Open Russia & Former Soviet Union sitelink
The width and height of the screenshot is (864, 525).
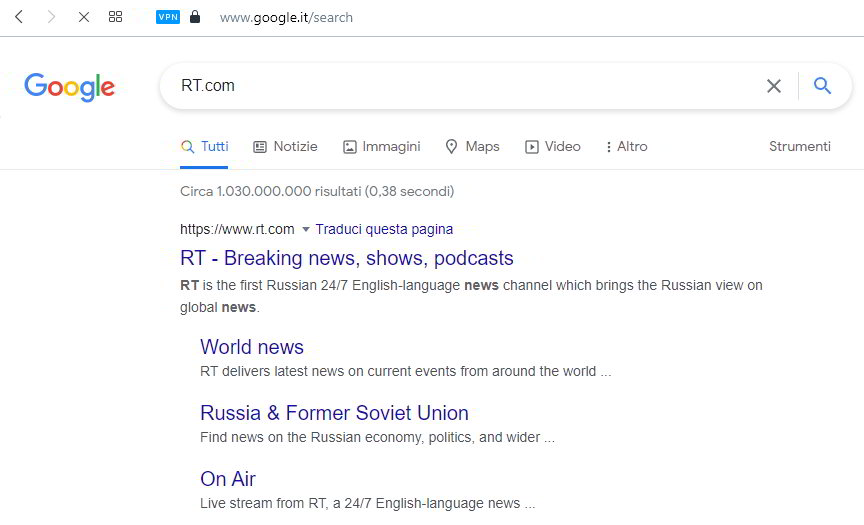pos(334,413)
